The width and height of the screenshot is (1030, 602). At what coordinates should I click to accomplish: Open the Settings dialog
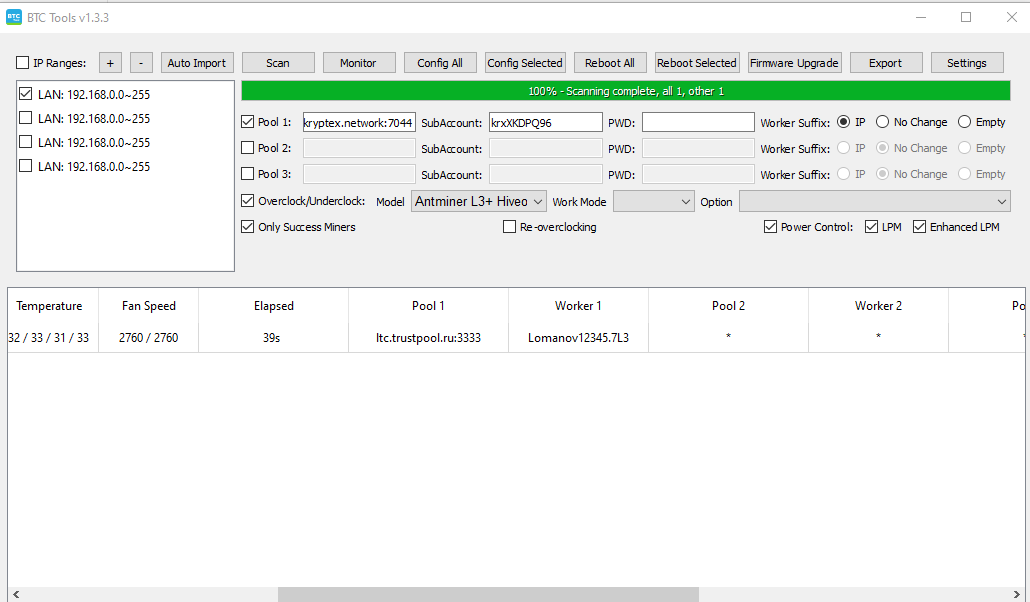click(966, 63)
